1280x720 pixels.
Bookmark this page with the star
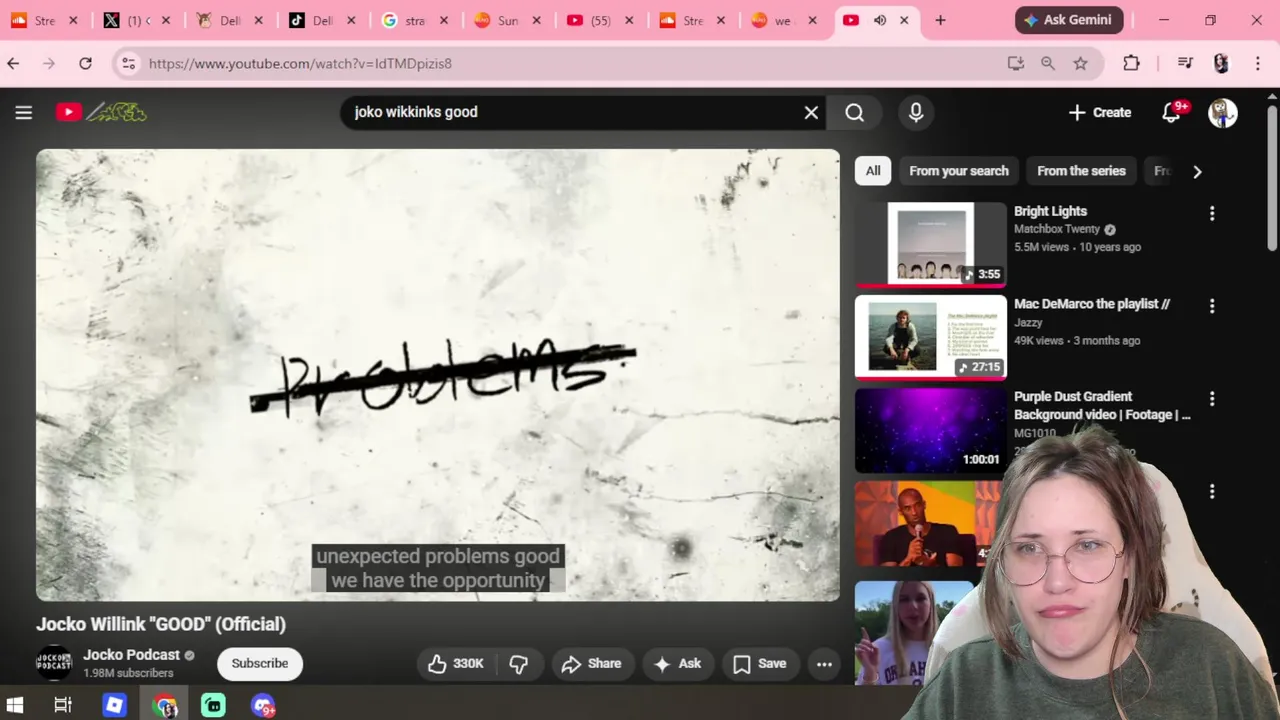[1080, 63]
